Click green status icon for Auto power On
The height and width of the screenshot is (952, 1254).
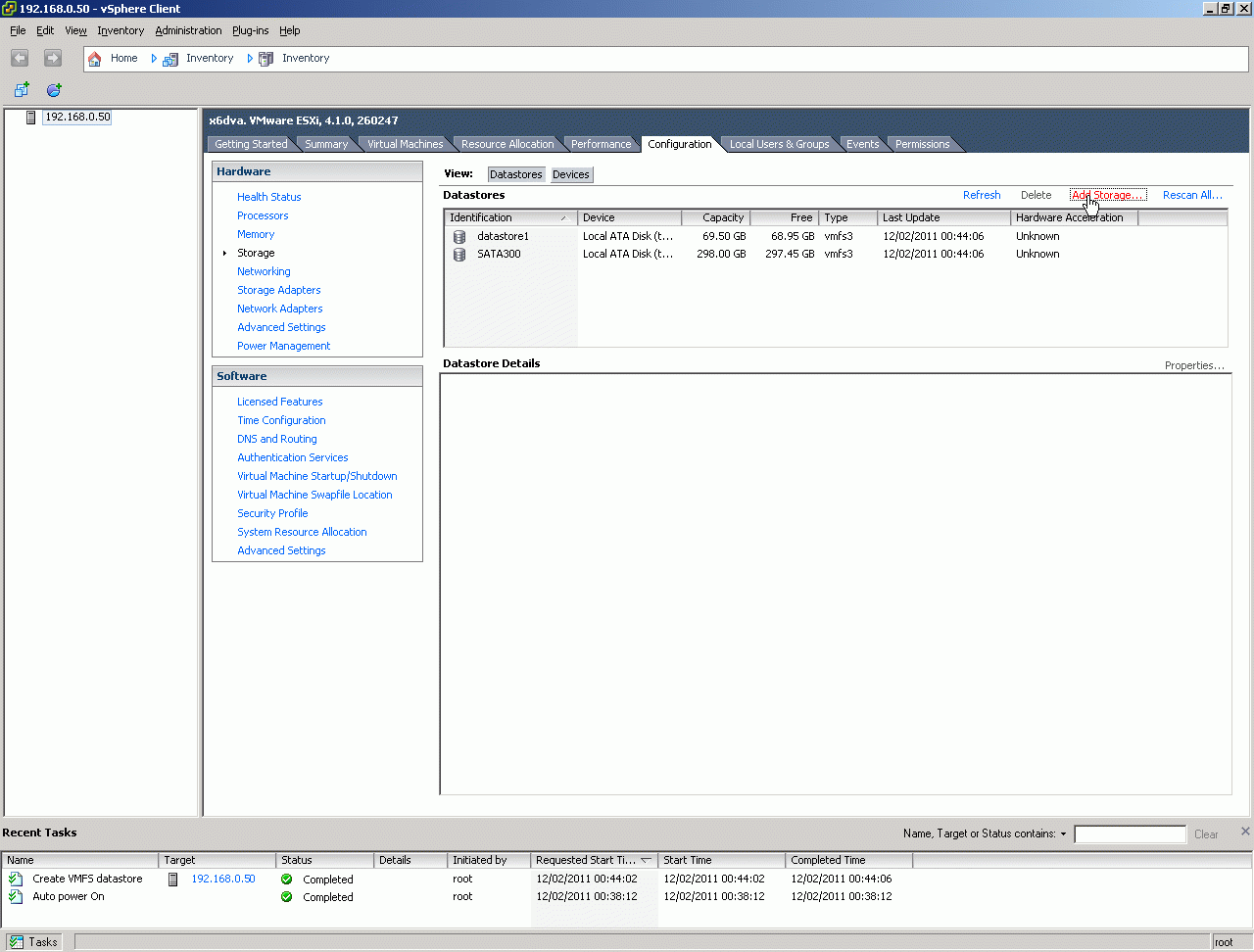(287, 897)
